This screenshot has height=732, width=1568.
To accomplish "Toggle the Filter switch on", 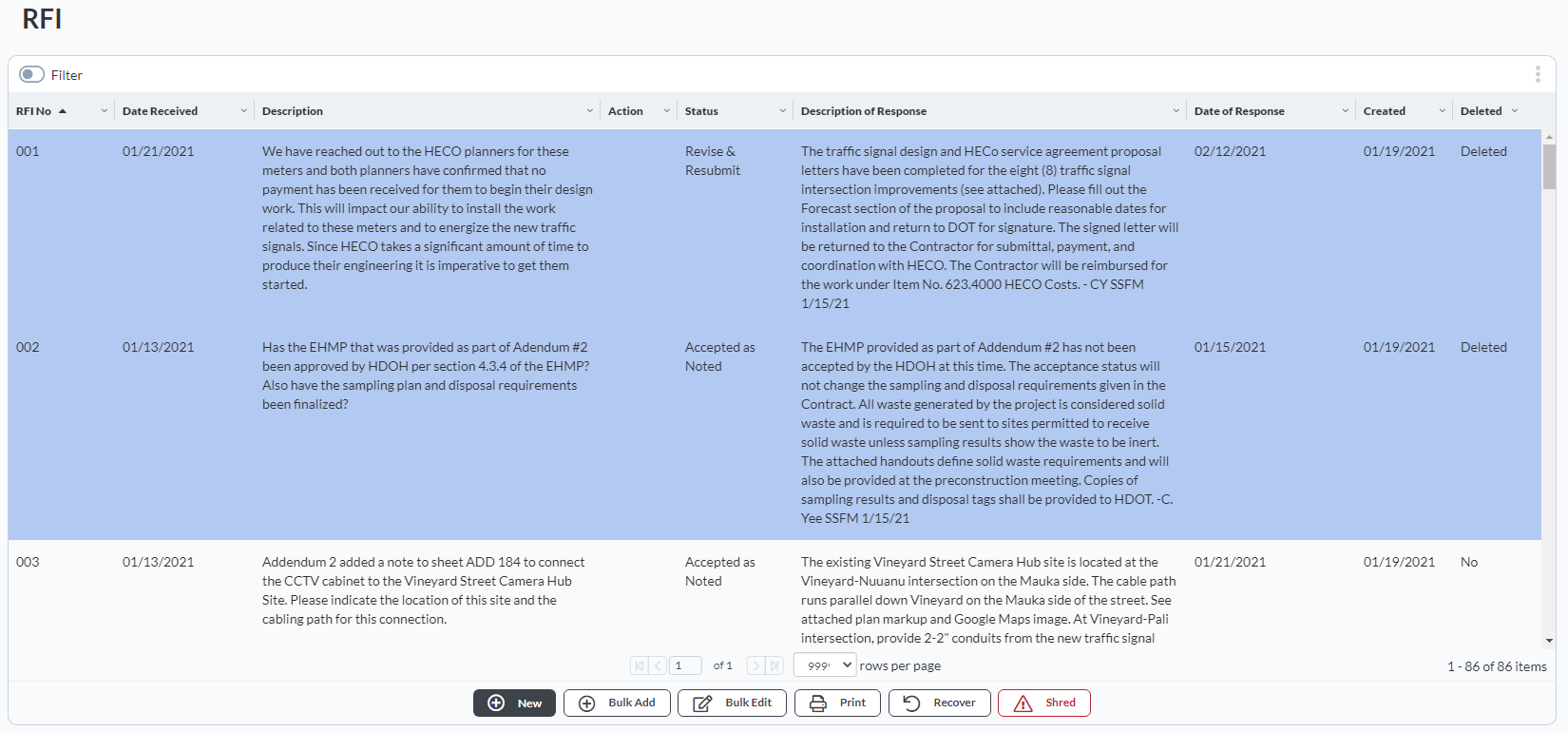I will (x=32, y=74).
